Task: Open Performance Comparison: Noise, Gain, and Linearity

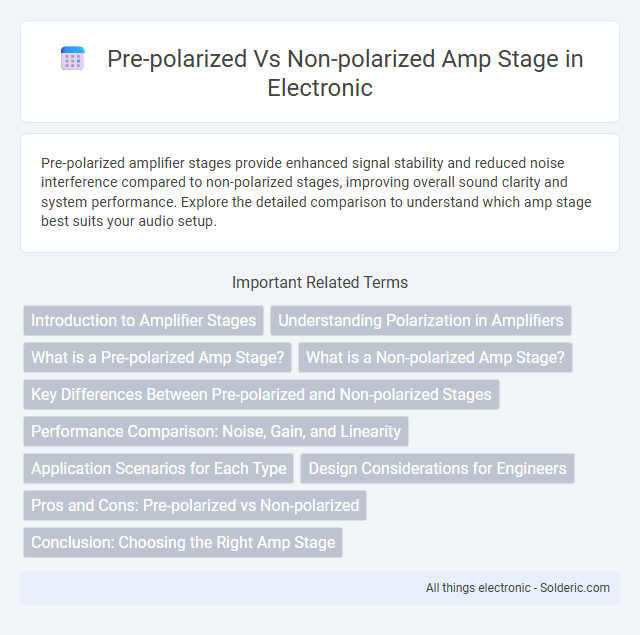Action: [216, 431]
